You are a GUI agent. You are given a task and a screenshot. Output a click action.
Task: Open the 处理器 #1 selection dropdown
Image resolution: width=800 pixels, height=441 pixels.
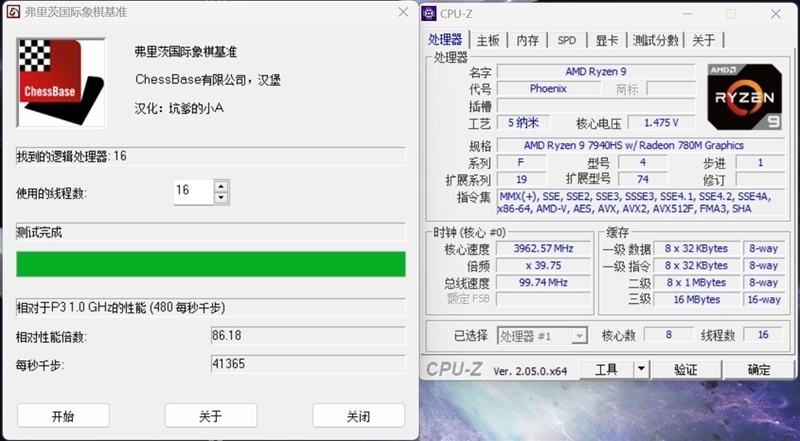click(542, 336)
